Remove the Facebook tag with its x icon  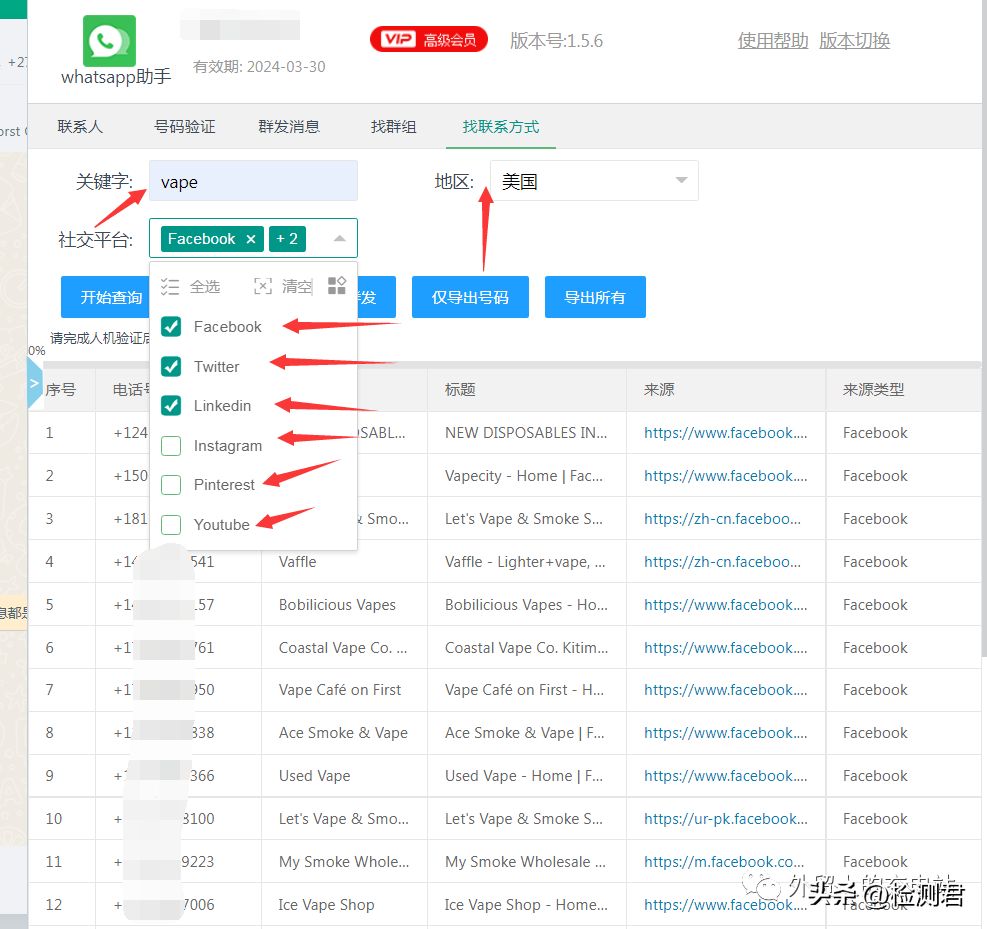[x=251, y=239]
